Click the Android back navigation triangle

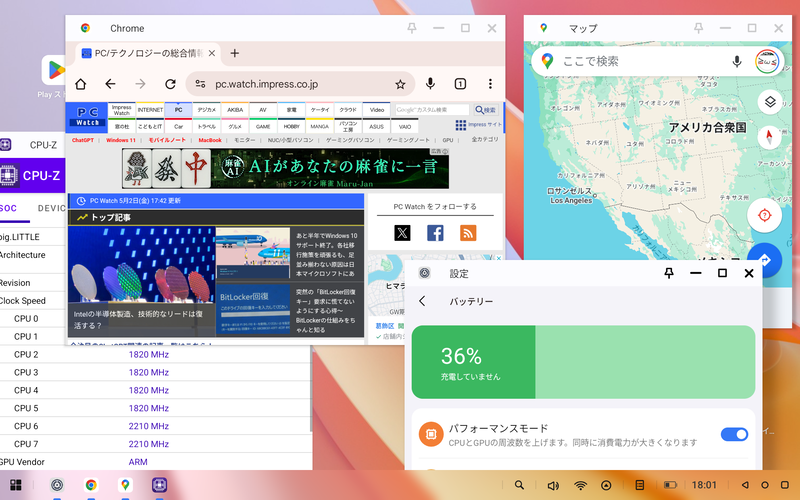tap(745, 485)
